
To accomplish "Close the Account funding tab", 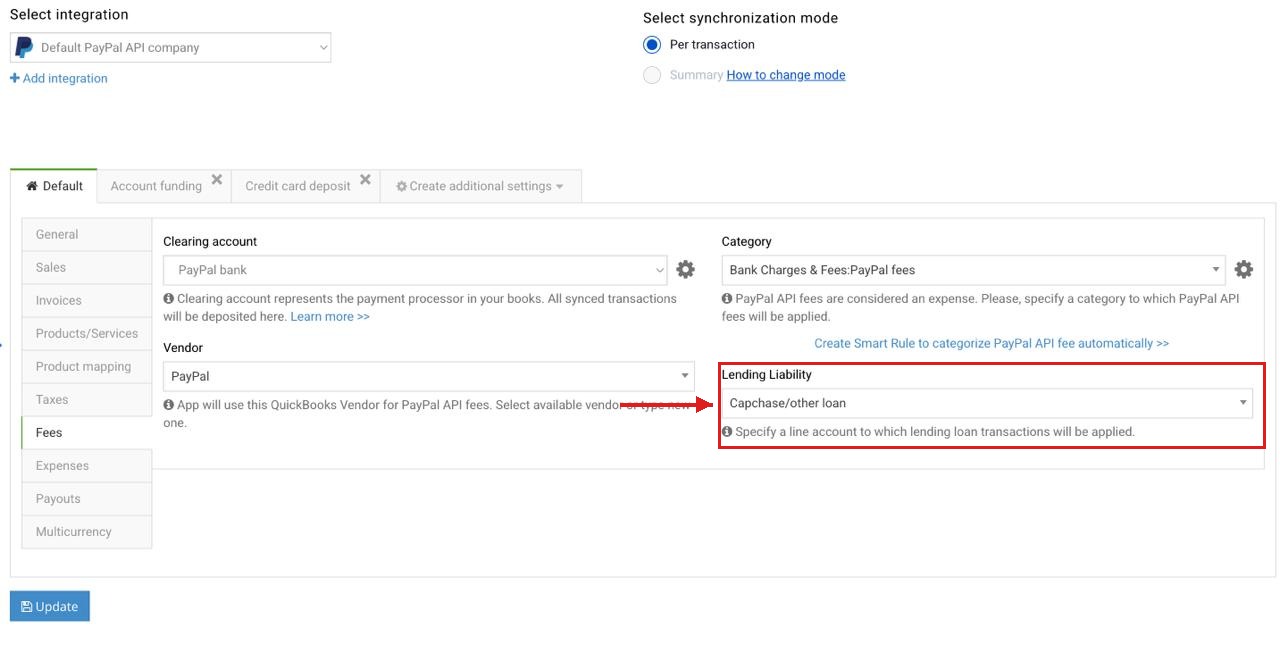I will (x=216, y=180).
